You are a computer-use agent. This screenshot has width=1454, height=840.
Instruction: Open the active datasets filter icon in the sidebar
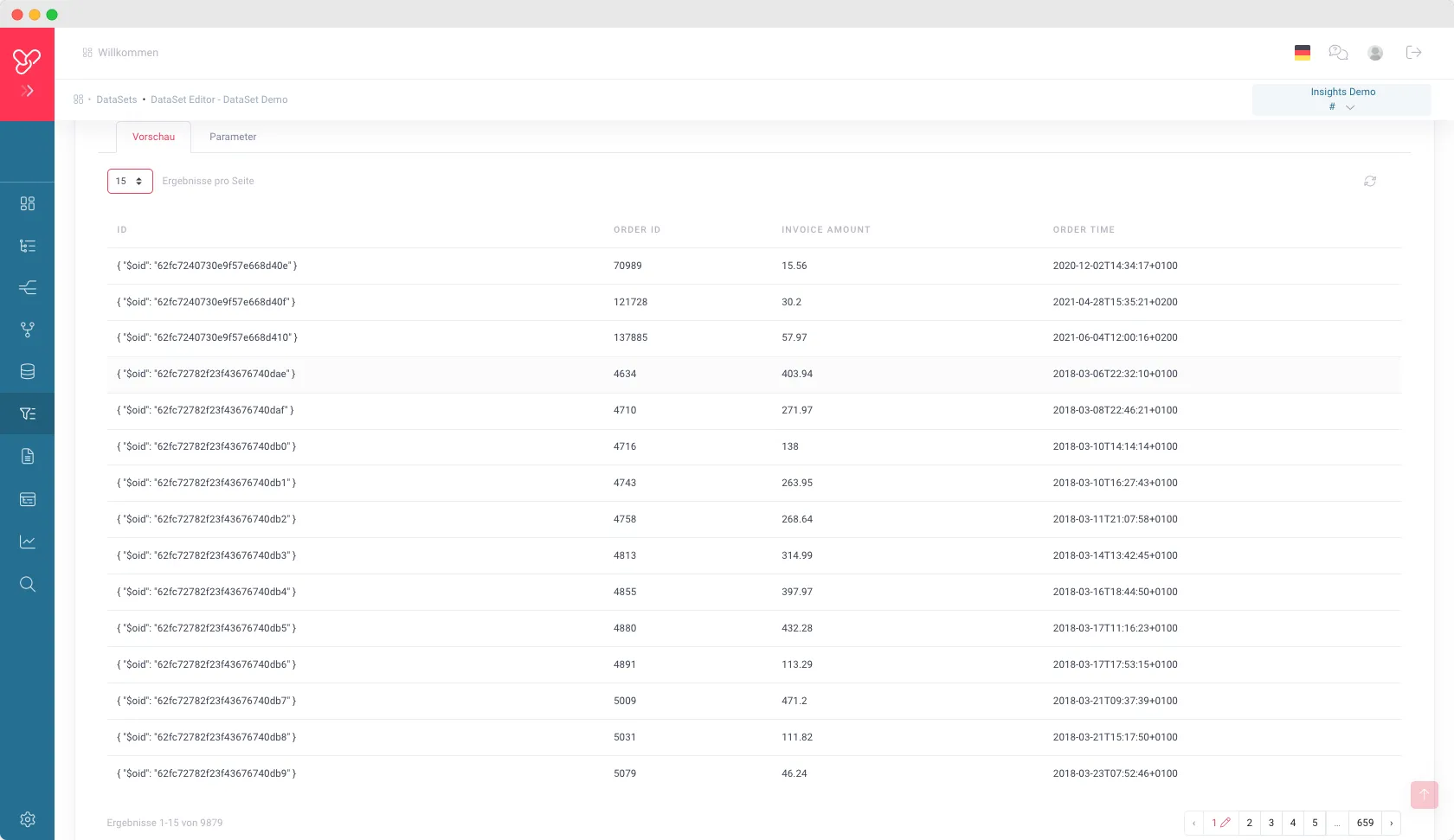point(28,414)
